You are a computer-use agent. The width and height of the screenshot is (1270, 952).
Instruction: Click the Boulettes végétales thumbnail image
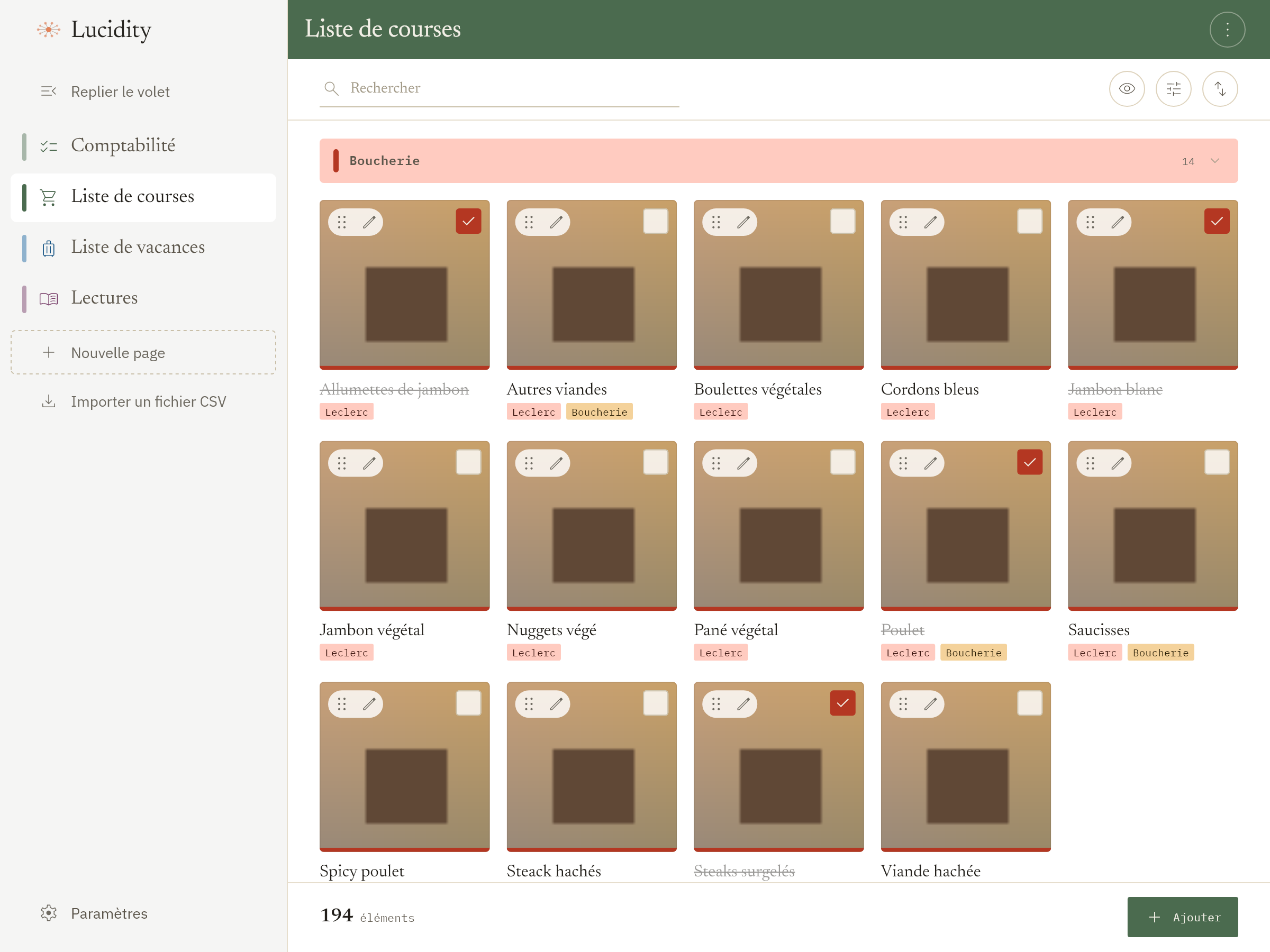(778, 285)
